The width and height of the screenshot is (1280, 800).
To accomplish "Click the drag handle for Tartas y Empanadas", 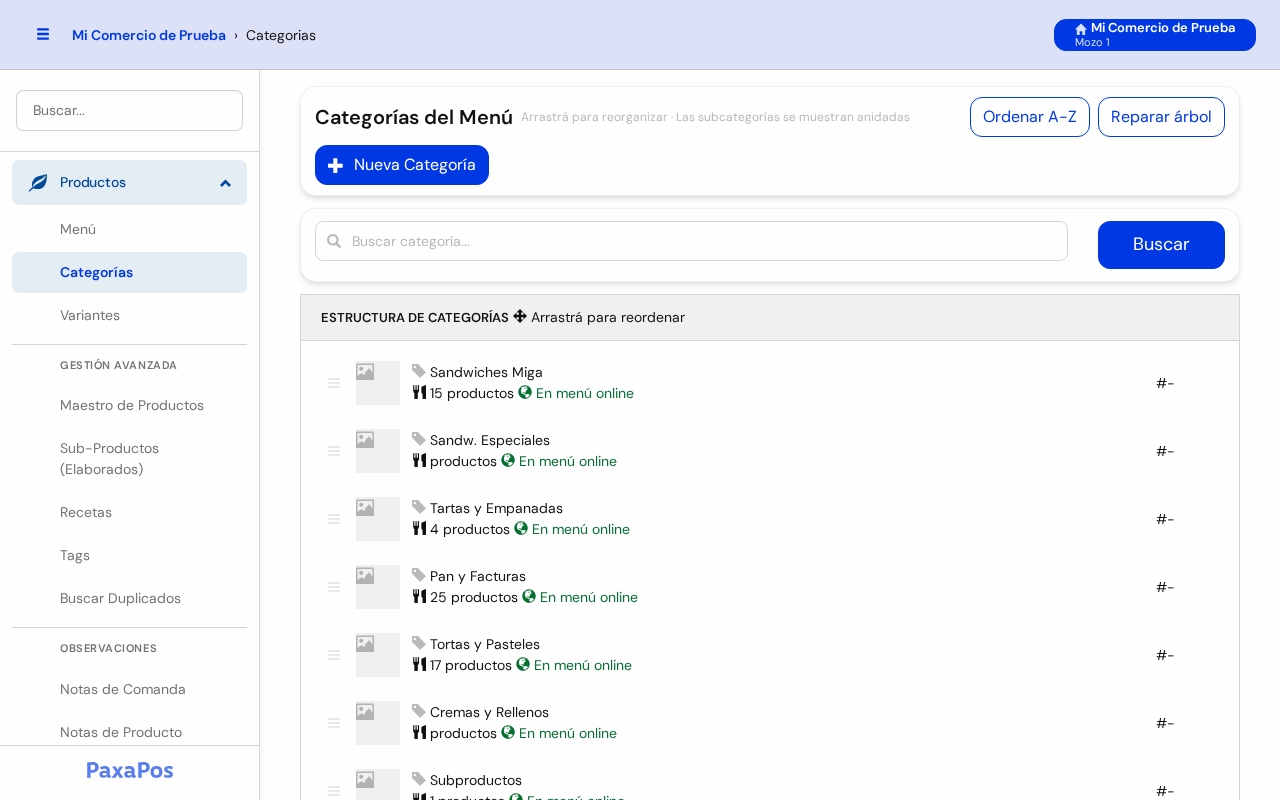I will [x=334, y=519].
